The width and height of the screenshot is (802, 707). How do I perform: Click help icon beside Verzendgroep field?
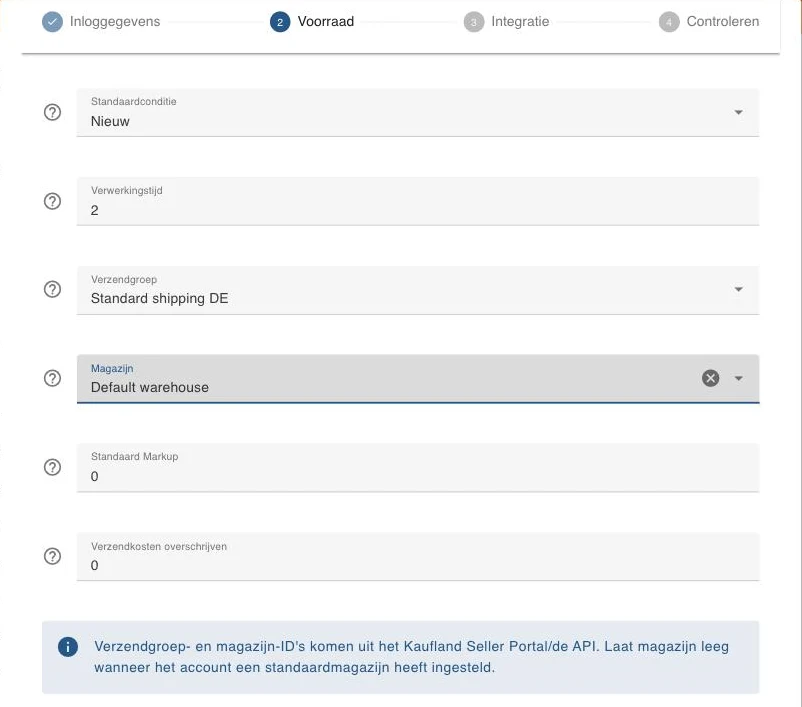52,289
